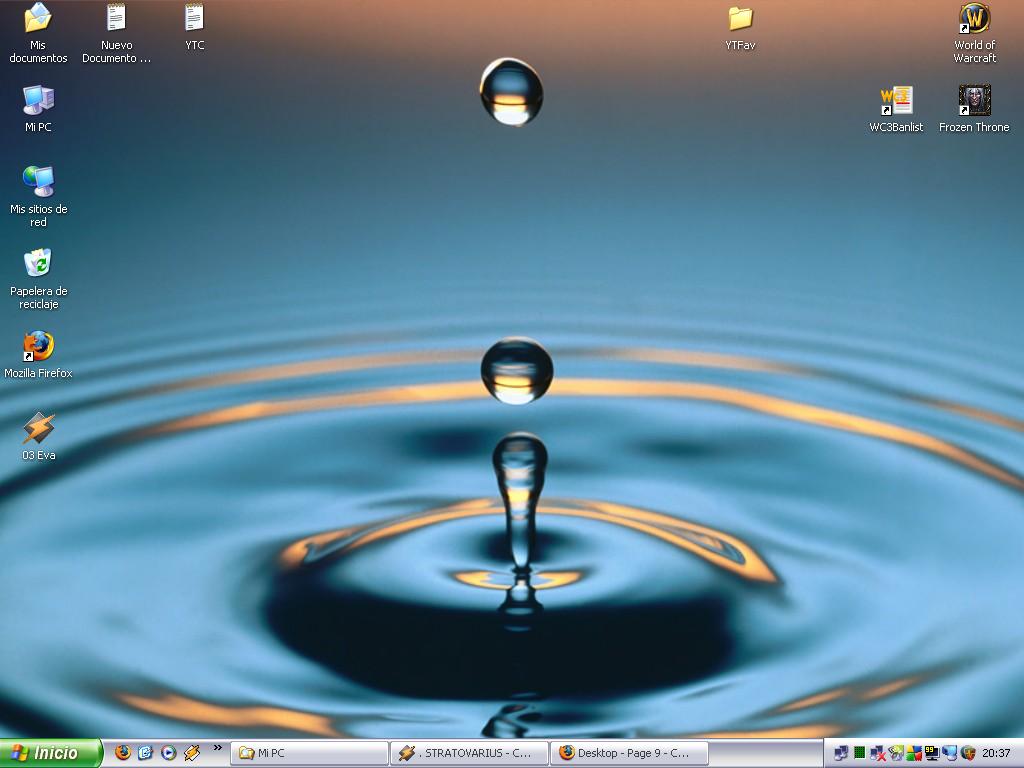
Task: Select the Mis sitios de red icon
Action: pyautogui.click(x=38, y=182)
